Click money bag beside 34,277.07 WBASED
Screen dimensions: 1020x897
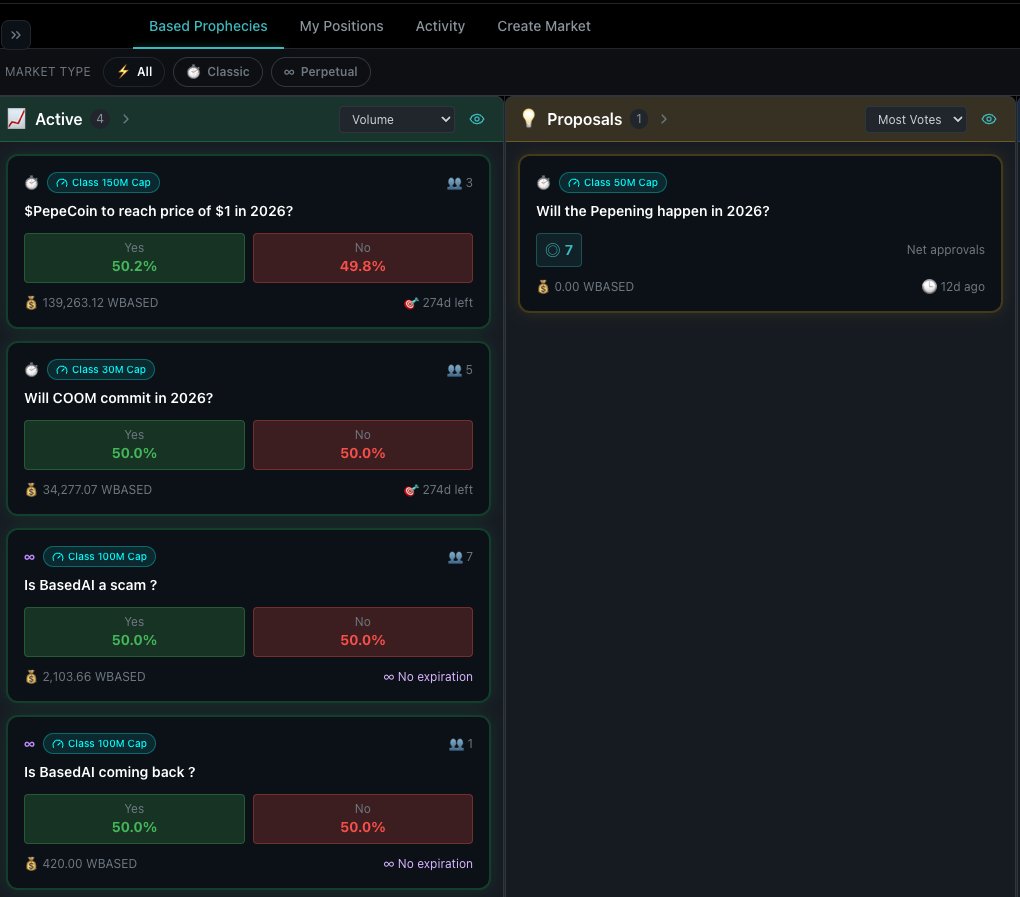(31, 490)
